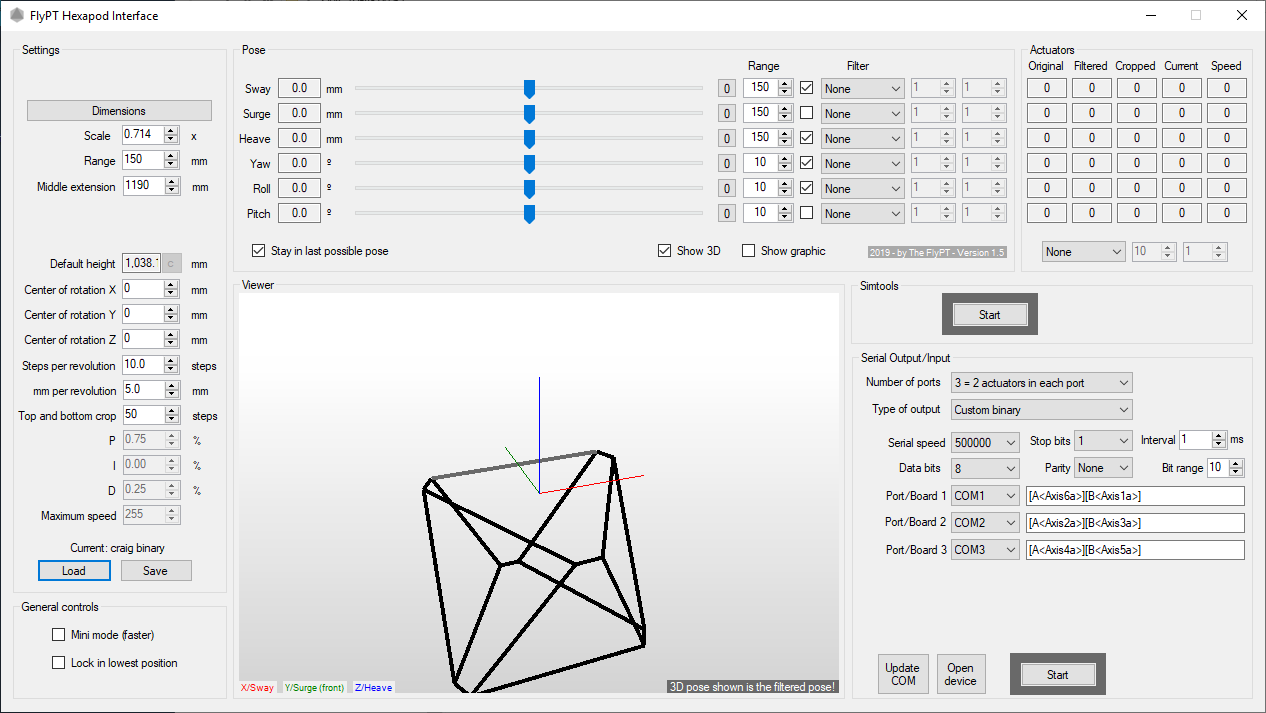This screenshot has width=1266, height=713.
Task: Open the Heave filter type dropdown
Action: (862, 139)
